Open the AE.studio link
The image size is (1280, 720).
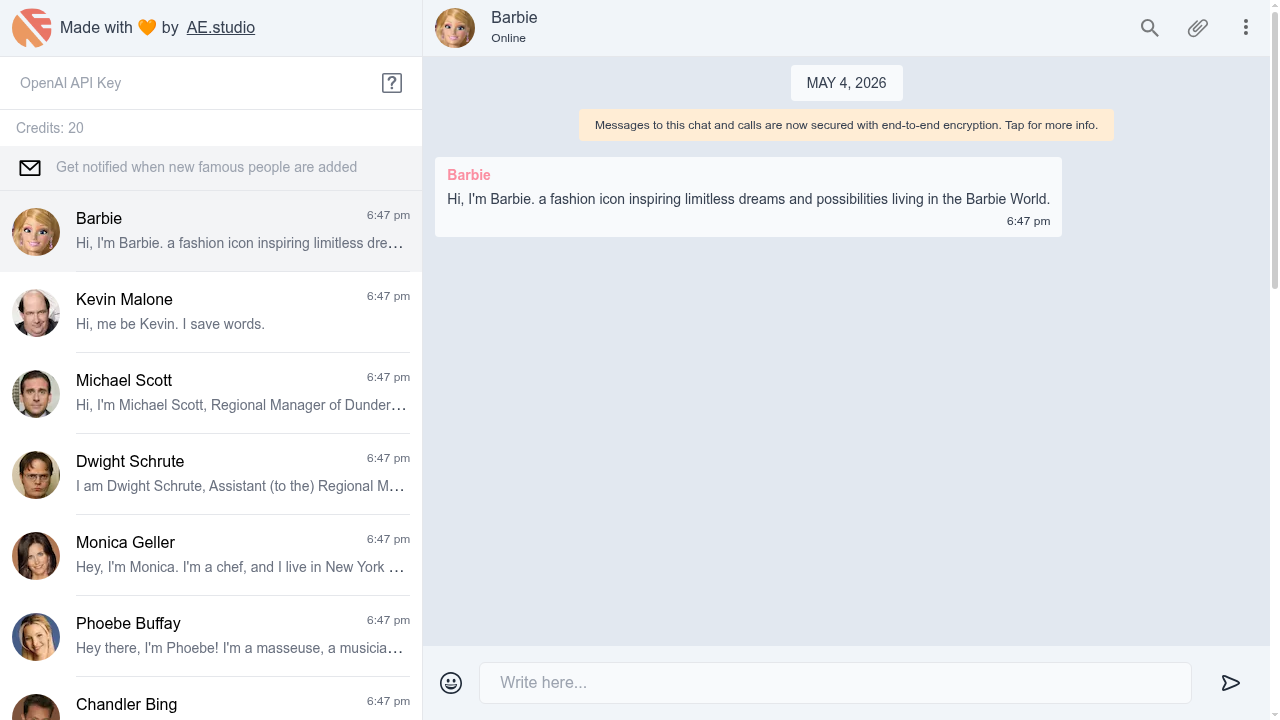221,28
